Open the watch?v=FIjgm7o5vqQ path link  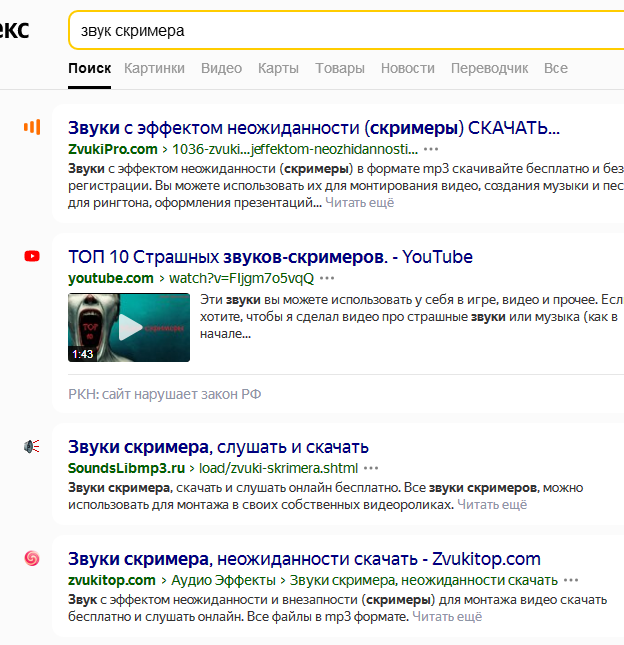coord(241,278)
